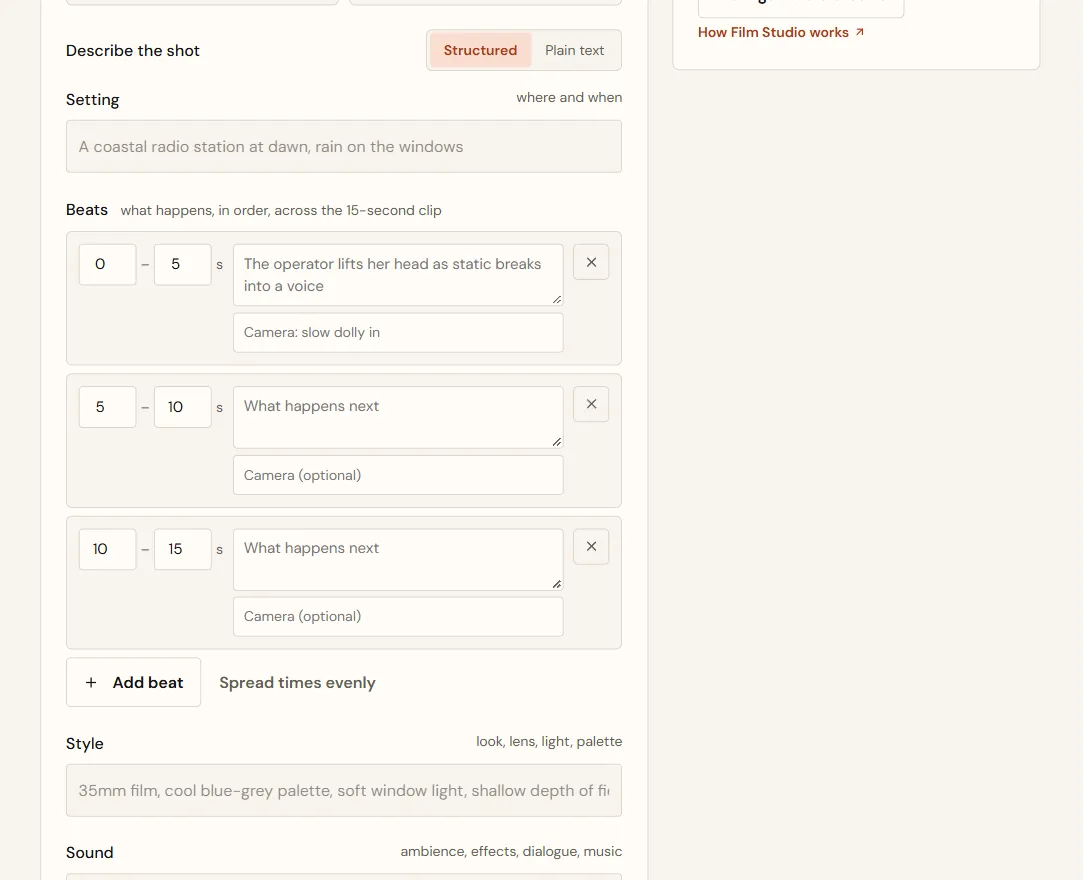Focus the Style input field
This screenshot has width=1084, height=880.
click(x=344, y=790)
